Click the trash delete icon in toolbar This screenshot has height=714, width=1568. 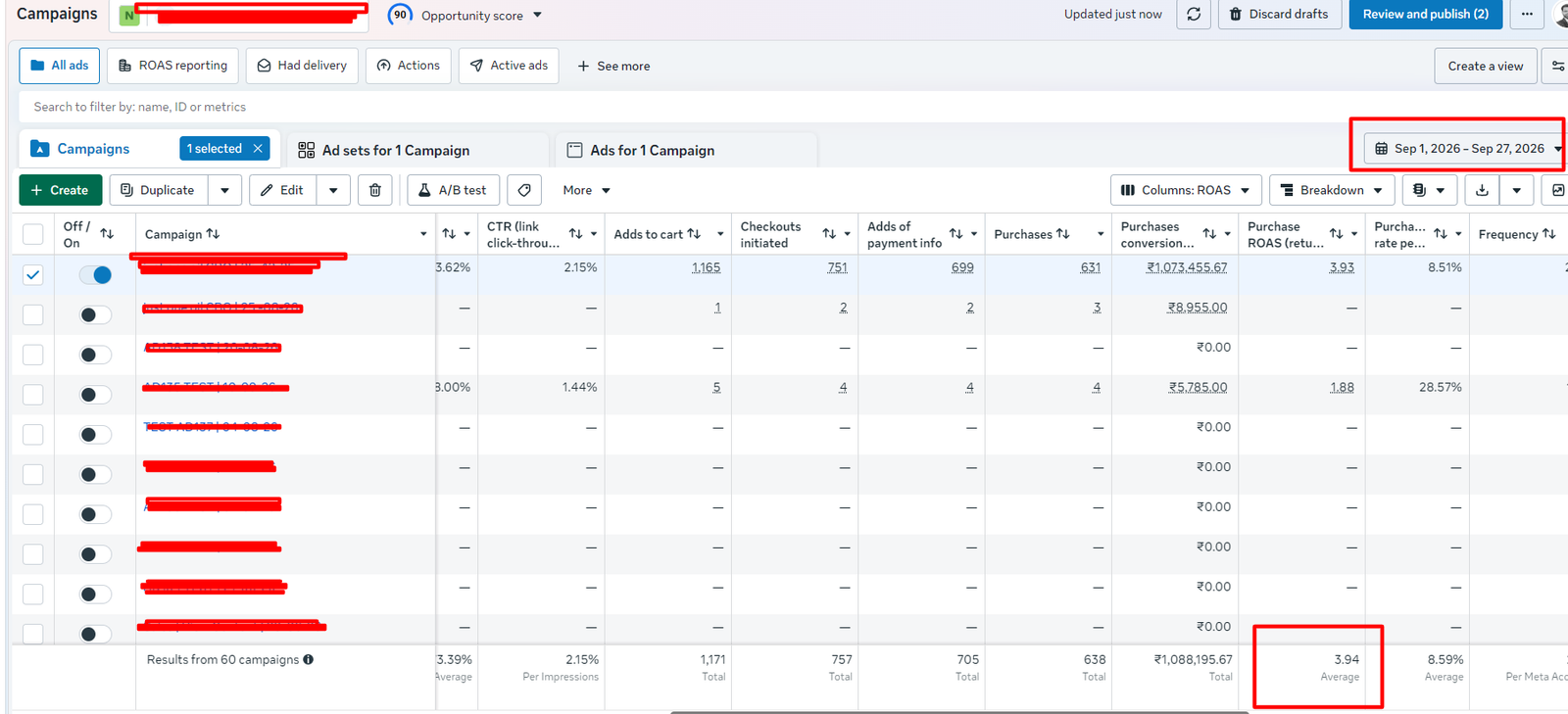(x=375, y=190)
